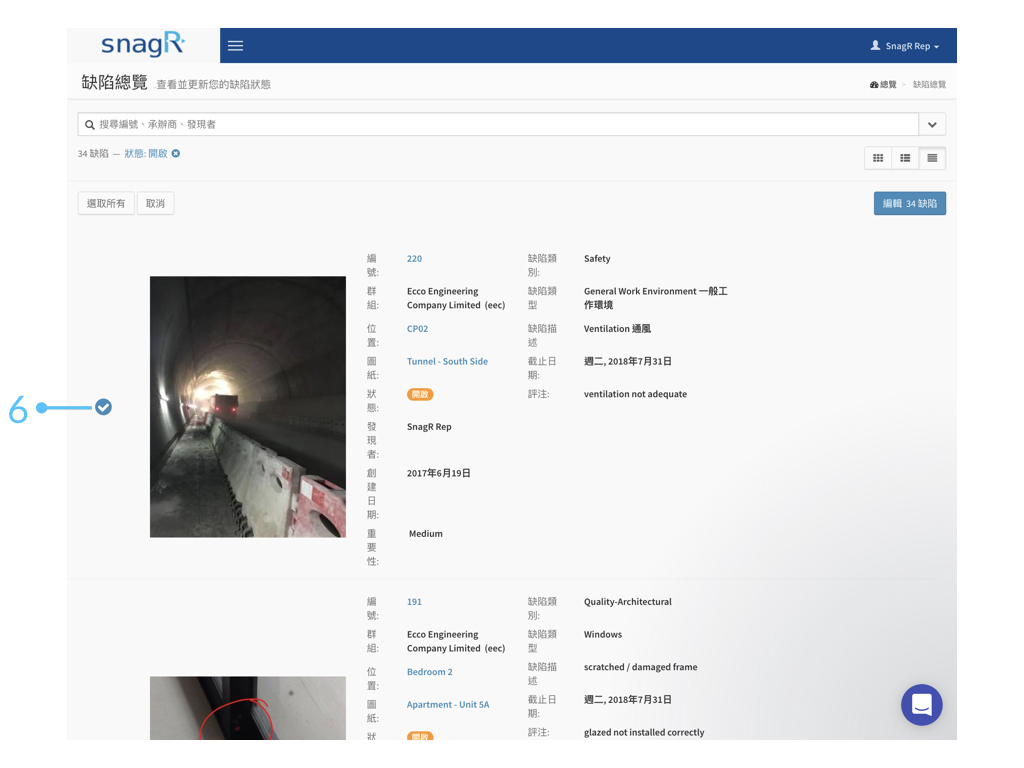The height and width of the screenshot is (768, 1024).
Task: Click the 'Medium' importance value
Action: 426,534
